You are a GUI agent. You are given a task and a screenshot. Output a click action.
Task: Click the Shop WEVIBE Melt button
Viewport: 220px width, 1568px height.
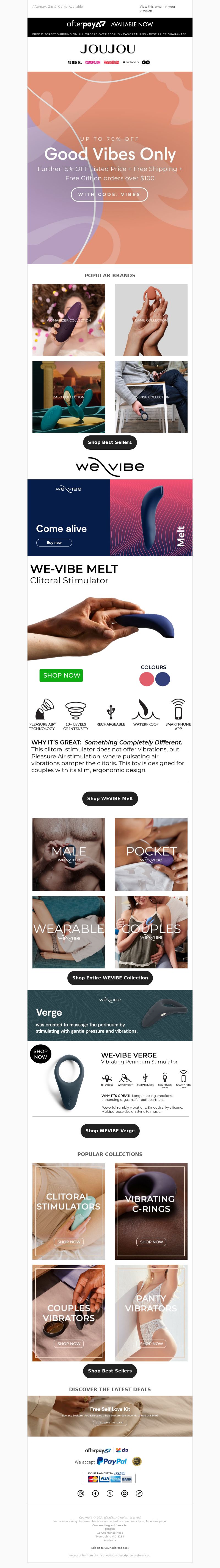110,798
